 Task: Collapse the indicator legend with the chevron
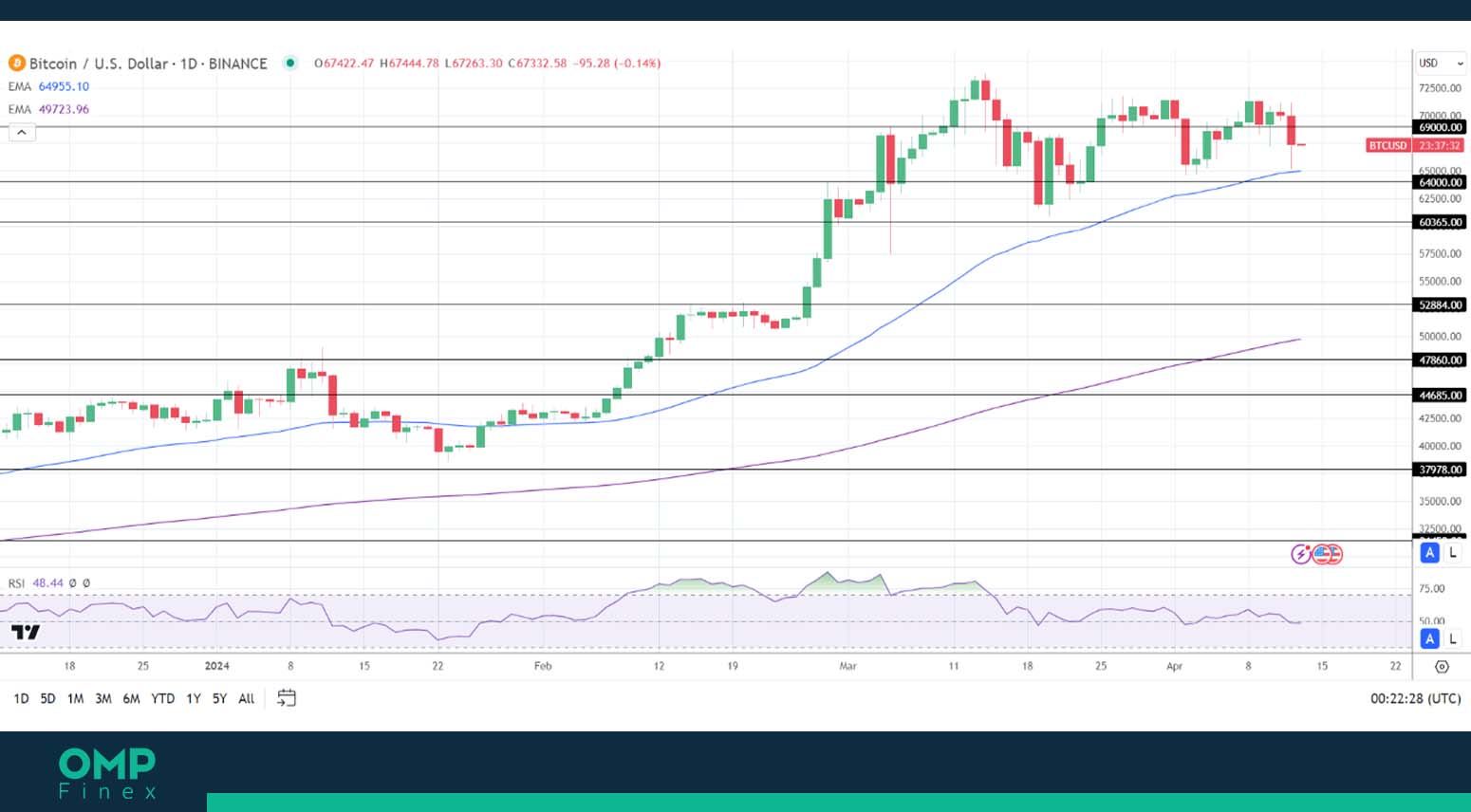point(22,133)
